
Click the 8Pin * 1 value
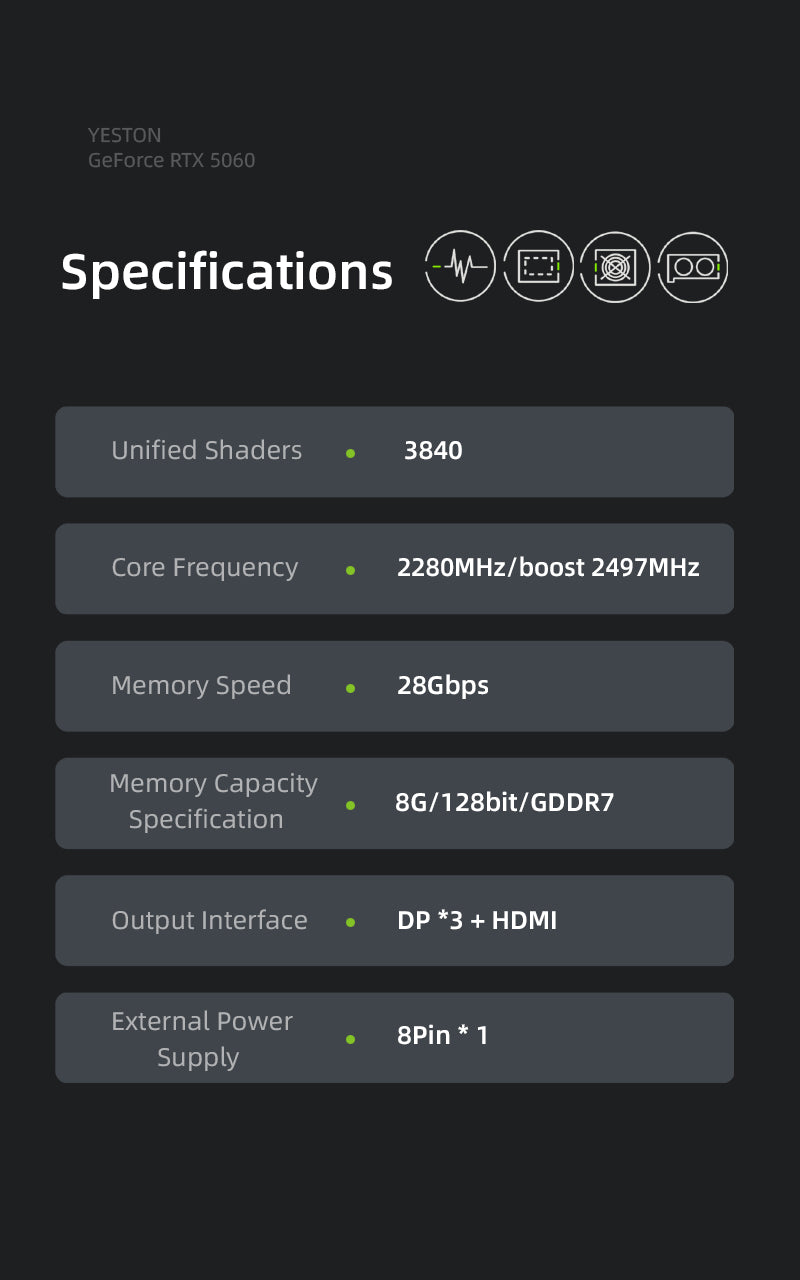443,1035
